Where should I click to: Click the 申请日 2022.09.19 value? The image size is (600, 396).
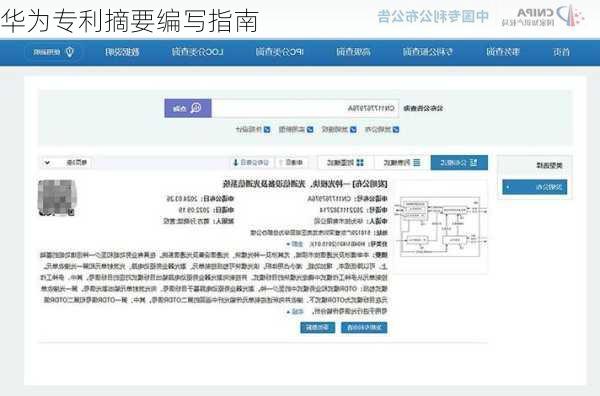pos(194,210)
